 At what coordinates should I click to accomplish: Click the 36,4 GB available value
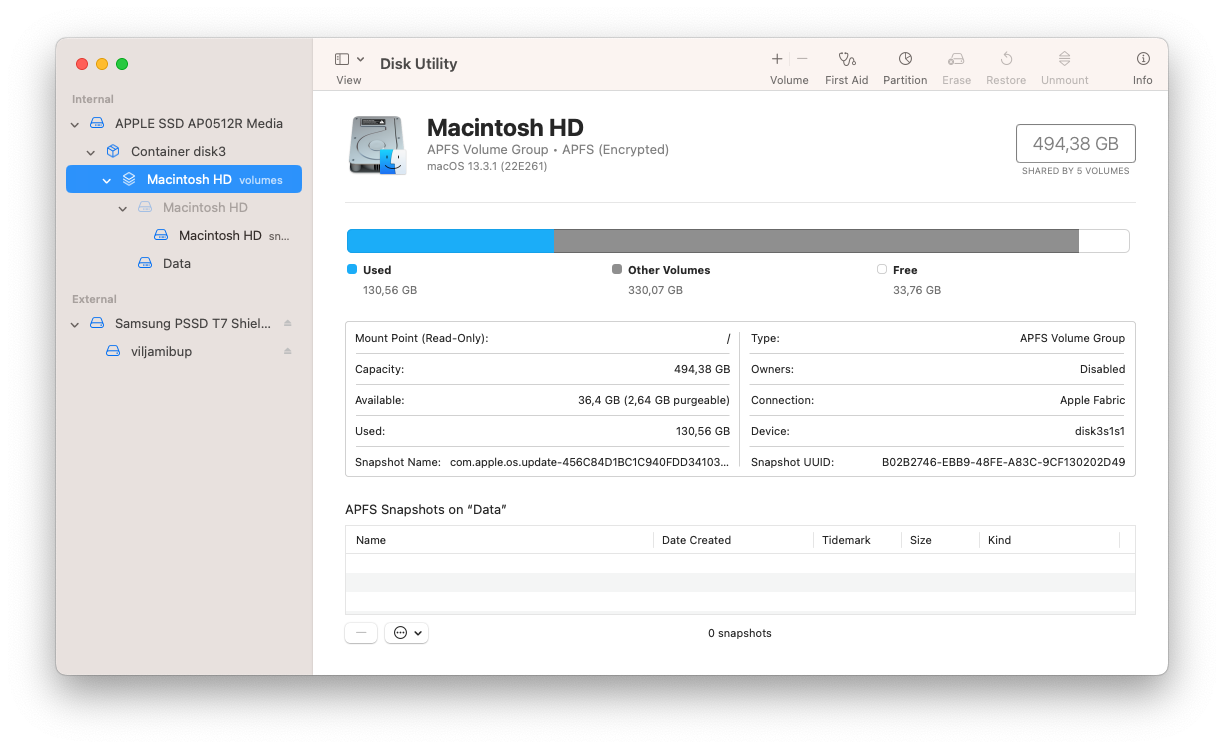(x=654, y=401)
